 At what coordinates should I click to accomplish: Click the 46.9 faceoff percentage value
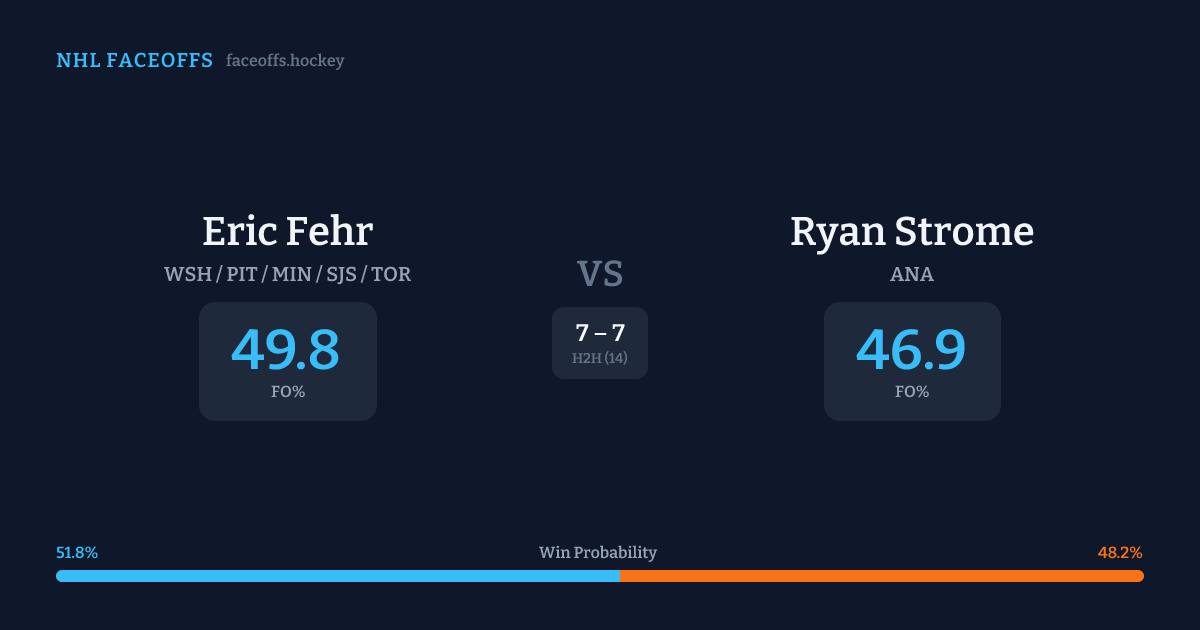coord(911,350)
